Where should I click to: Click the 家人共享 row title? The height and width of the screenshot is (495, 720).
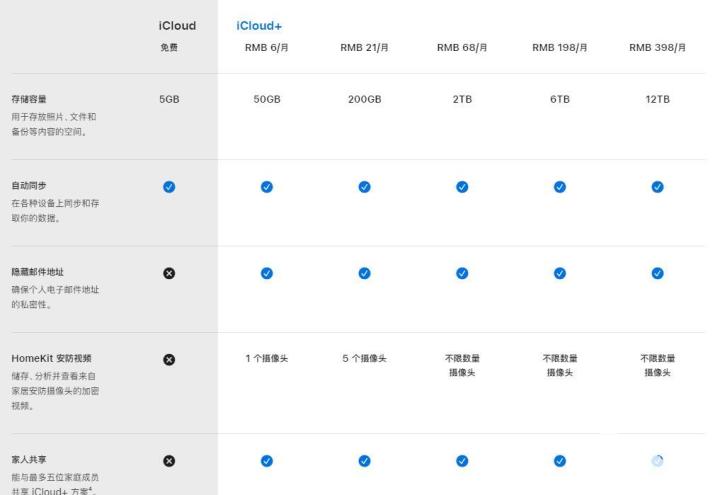[x=29, y=460]
